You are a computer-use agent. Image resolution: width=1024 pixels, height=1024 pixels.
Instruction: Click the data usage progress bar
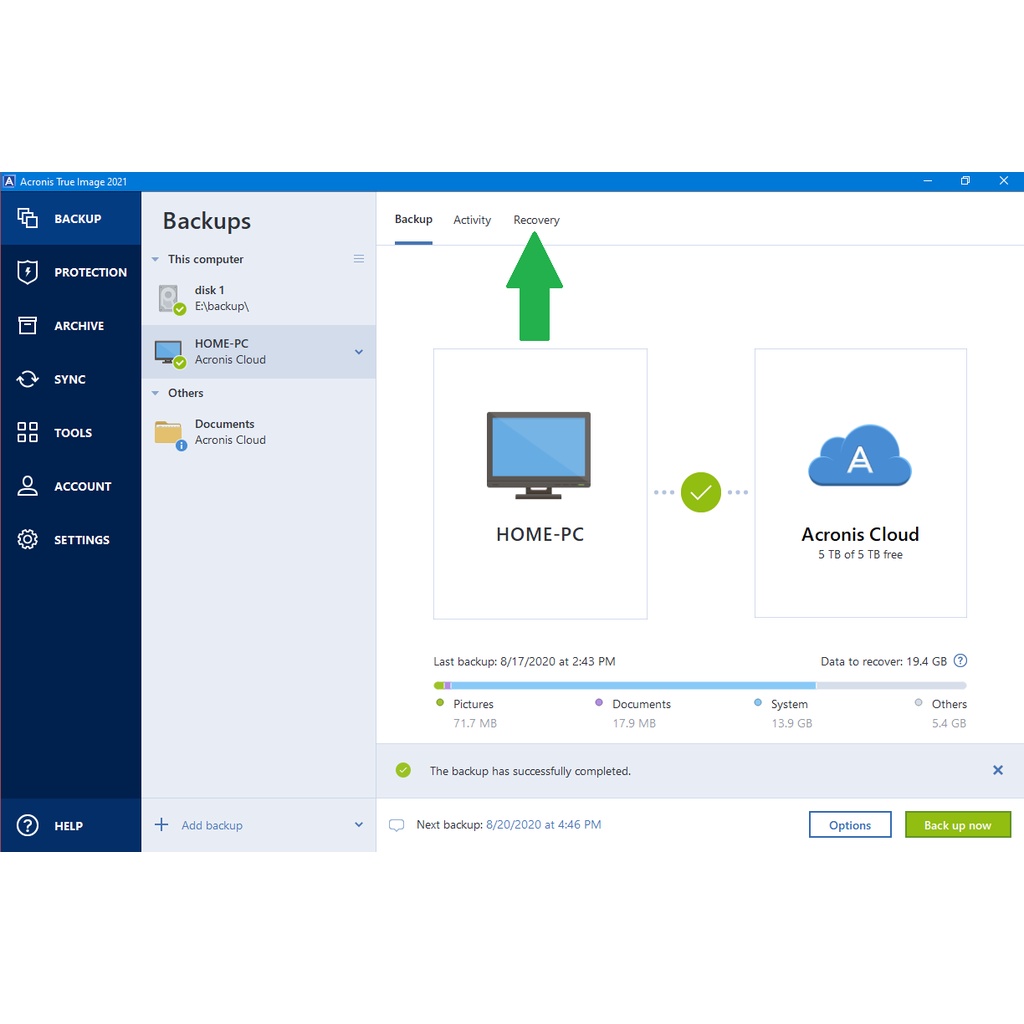[700, 686]
